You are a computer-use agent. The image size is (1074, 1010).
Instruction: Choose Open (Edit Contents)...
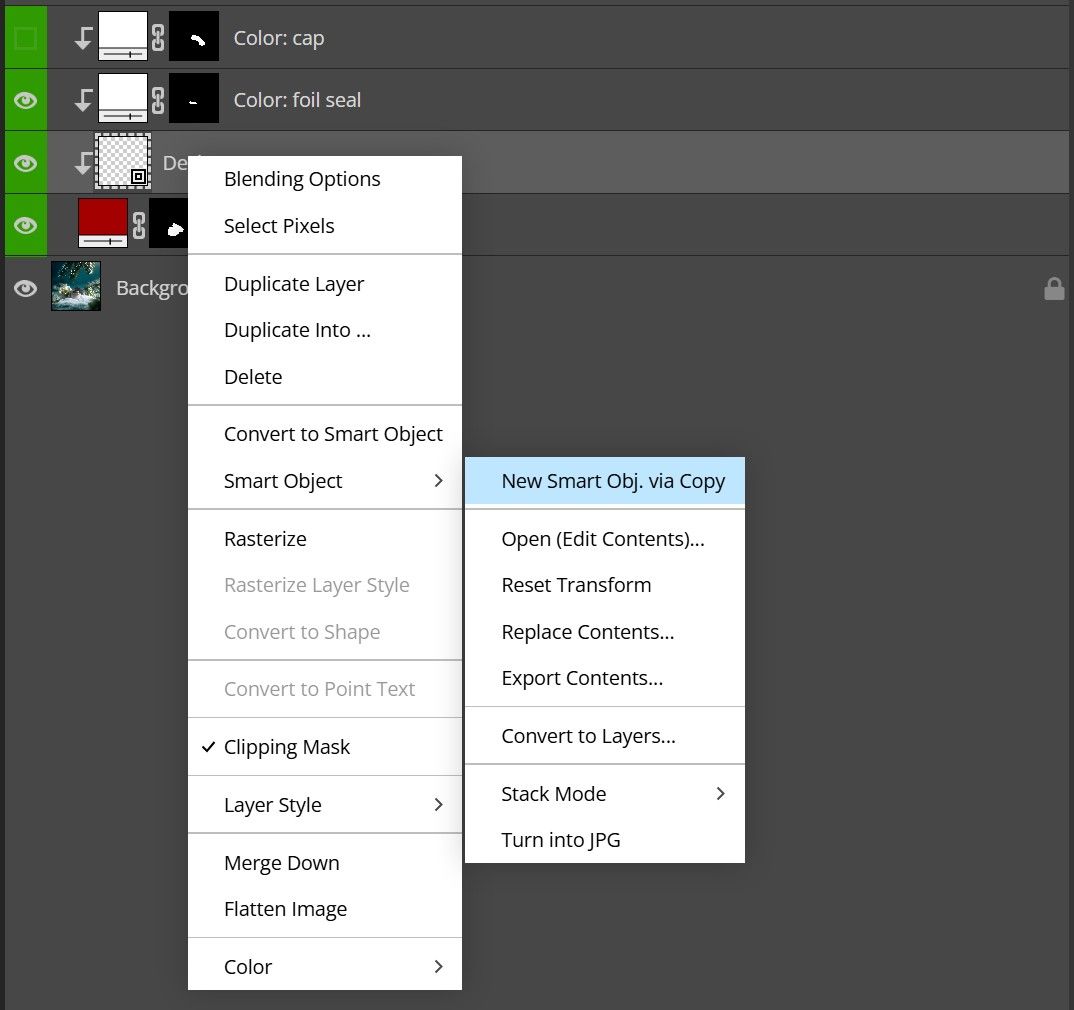[x=605, y=539]
